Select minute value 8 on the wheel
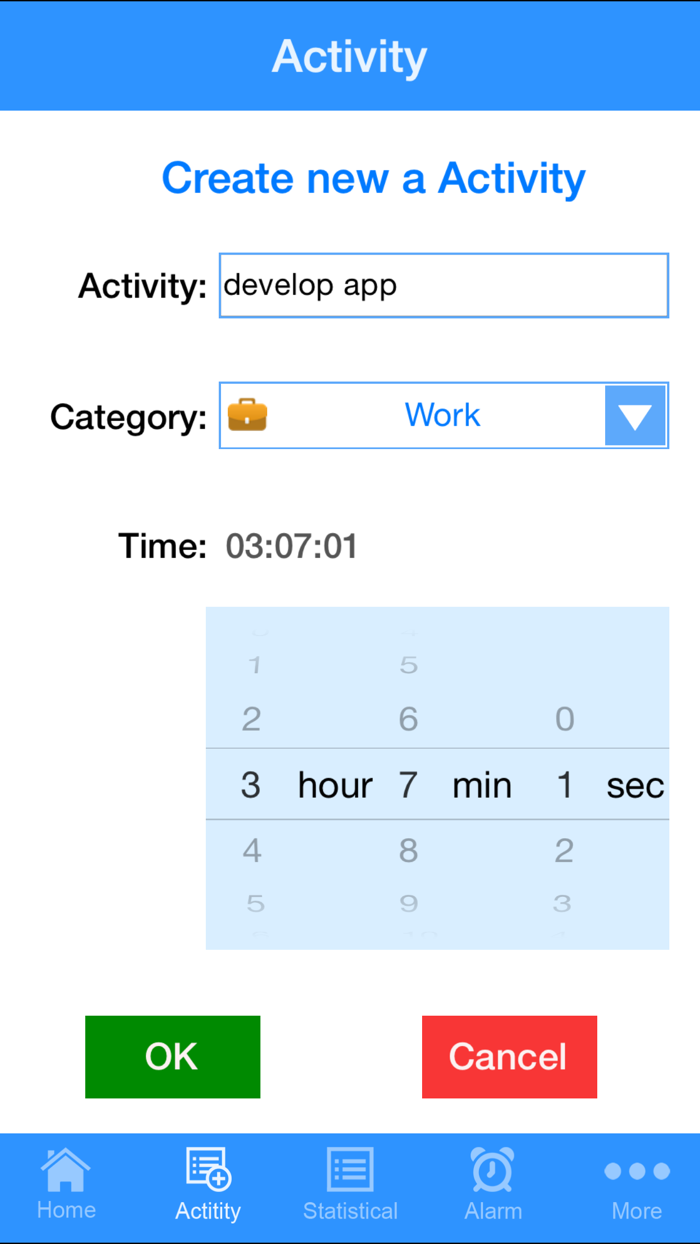Screen dimensions: 700x1244 coord(408,849)
